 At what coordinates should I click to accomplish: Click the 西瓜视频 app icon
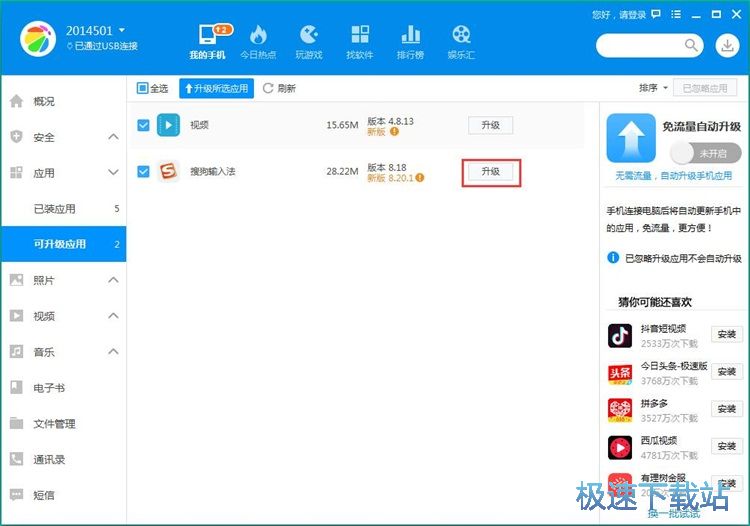(620, 447)
